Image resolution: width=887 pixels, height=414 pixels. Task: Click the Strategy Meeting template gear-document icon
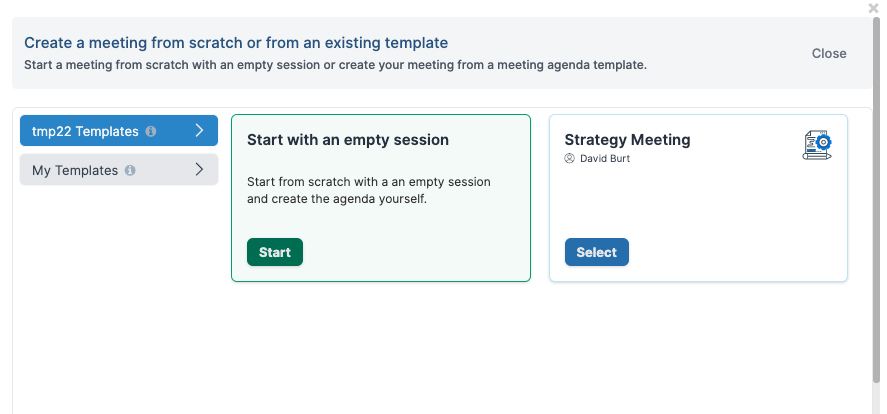click(817, 145)
